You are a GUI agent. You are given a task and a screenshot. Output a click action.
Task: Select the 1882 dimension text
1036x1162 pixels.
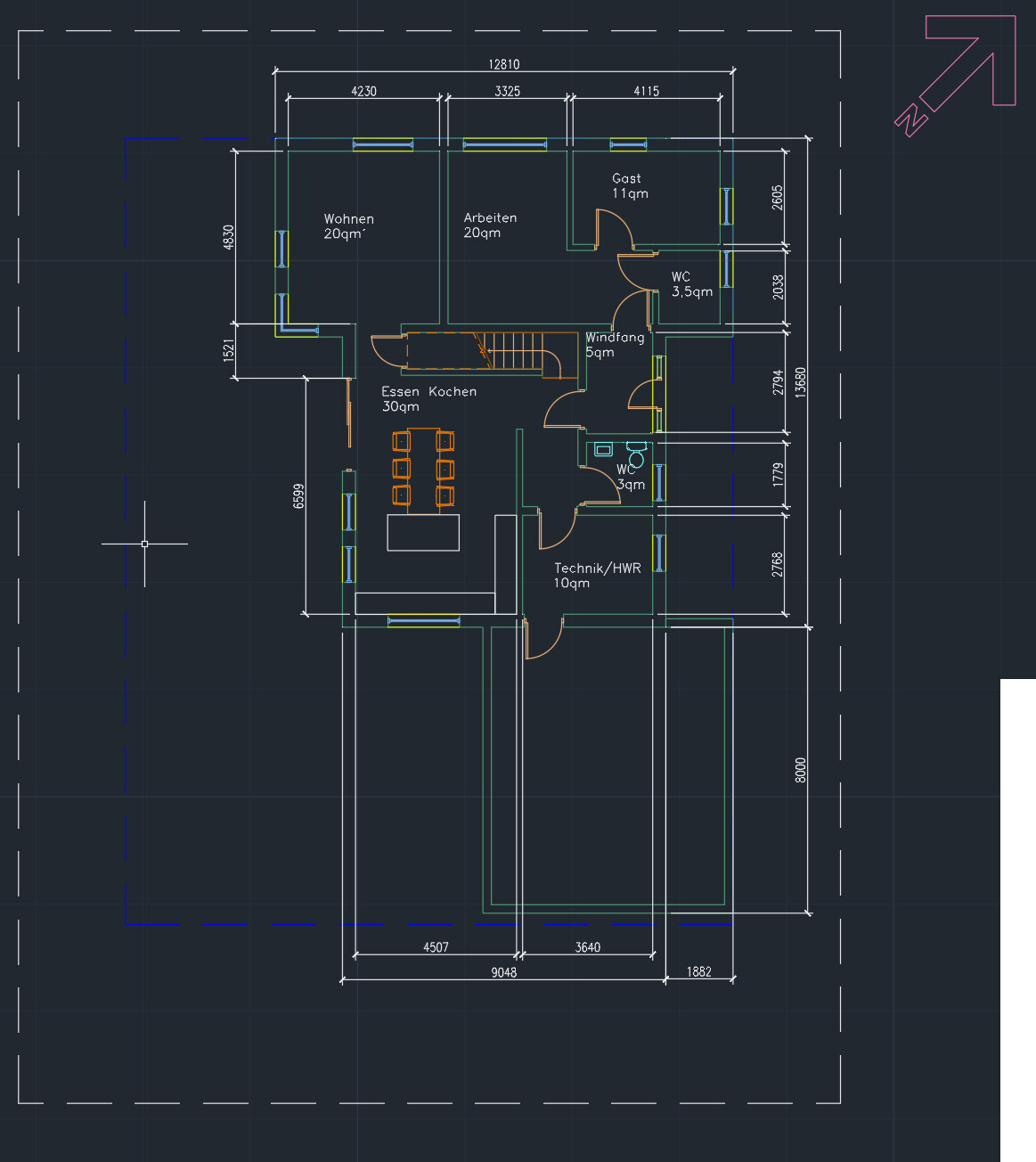tap(699, 972)
